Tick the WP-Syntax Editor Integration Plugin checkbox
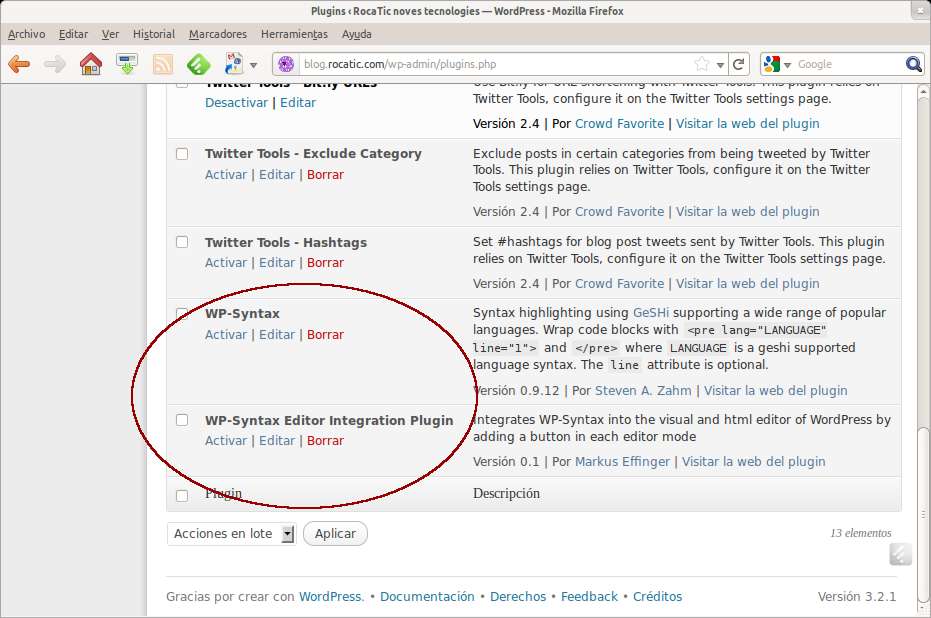 (182, 420)
